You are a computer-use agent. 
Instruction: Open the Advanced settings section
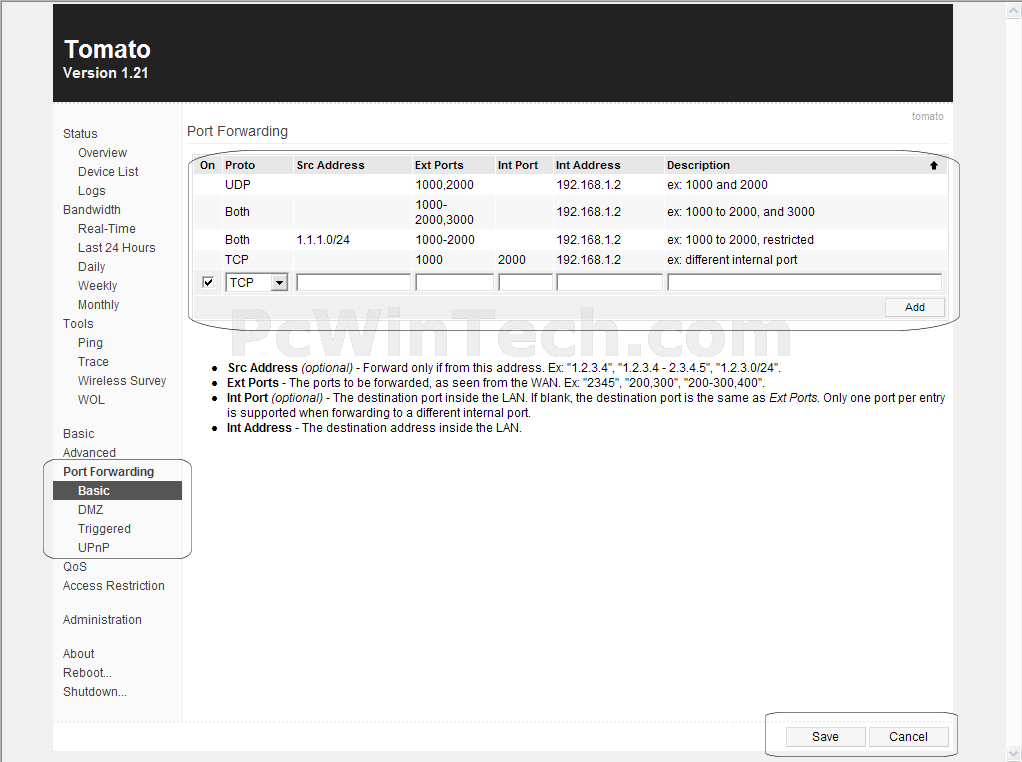coord(89,452)
